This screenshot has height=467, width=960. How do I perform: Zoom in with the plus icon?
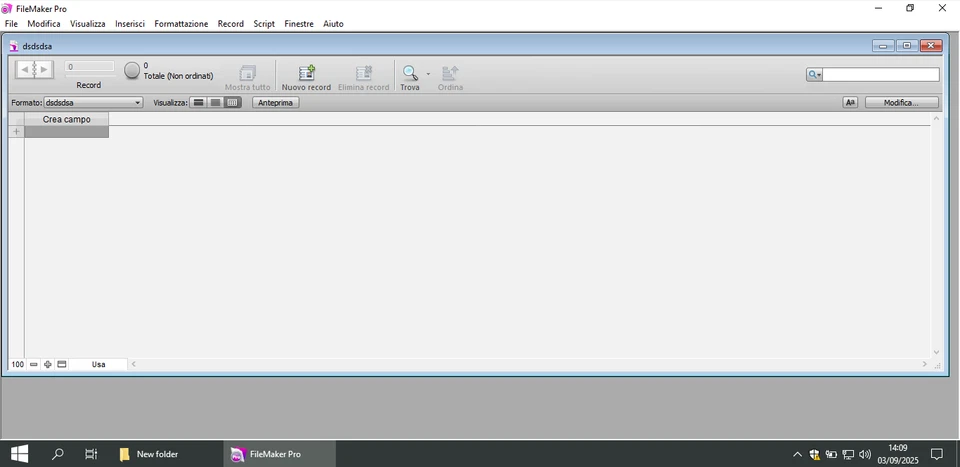48,364
